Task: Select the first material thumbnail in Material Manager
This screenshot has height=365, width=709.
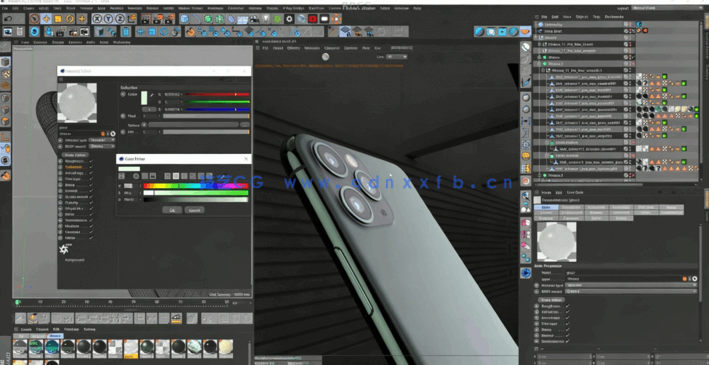Action: click(x=20, y=349)
